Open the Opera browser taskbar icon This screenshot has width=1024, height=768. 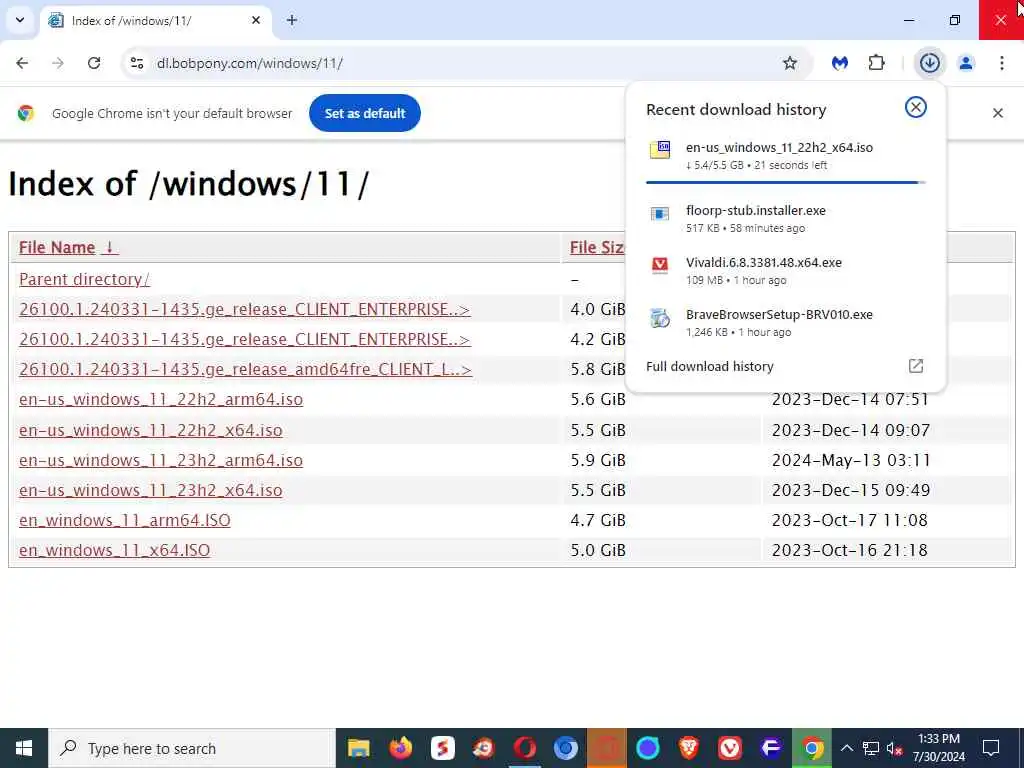pyautogui.click(x=524, y=748)
